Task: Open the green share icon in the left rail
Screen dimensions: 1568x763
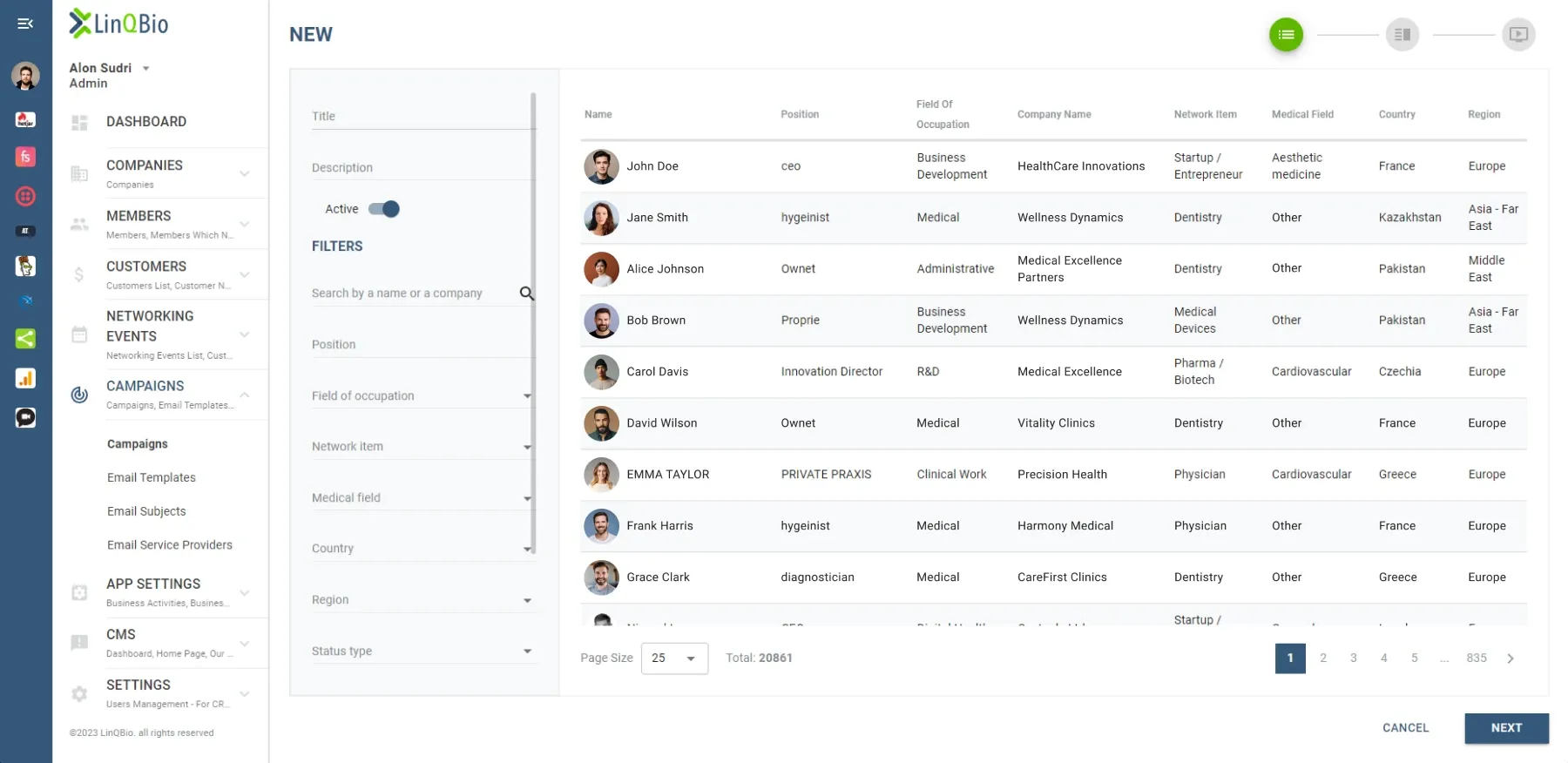Action: [x=25, y=339]
